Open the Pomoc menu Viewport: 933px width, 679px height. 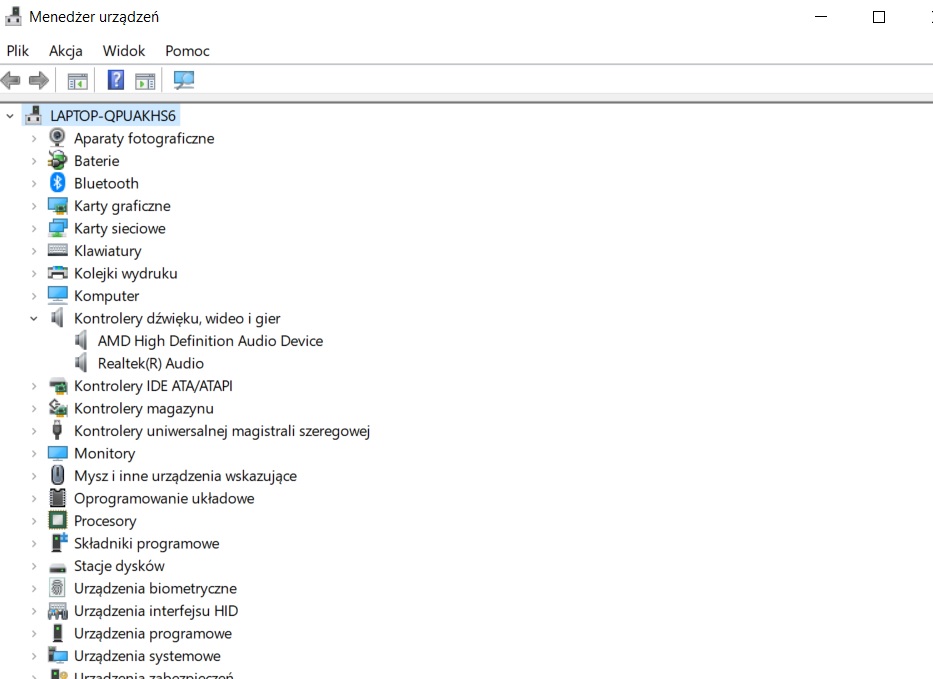pyautogui.click(x=187, y=51)
